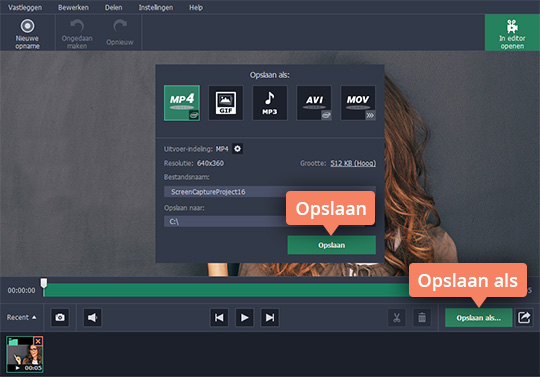Screen dimensions: 540x377
Task: Click the green Opslaan button in dialog
Action: coord(331,245)
